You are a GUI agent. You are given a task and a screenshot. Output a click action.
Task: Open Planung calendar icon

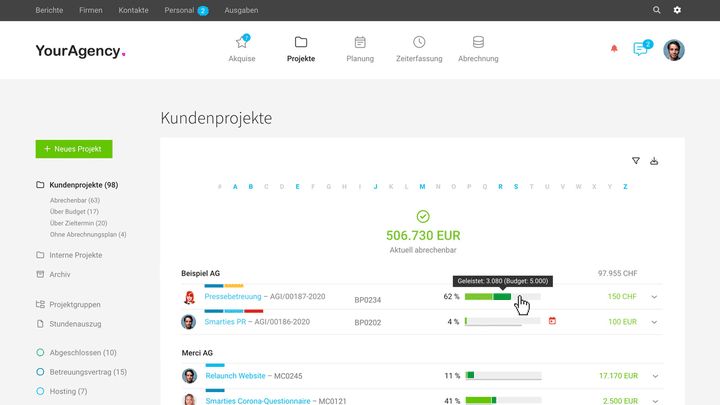(x=360, y=43)
